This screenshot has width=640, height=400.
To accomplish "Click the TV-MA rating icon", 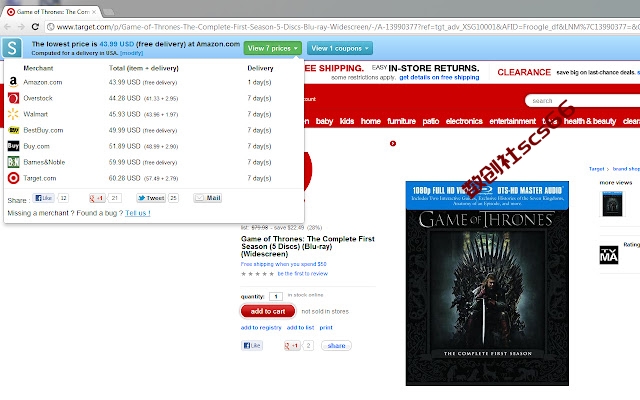I will coord(609,255).
